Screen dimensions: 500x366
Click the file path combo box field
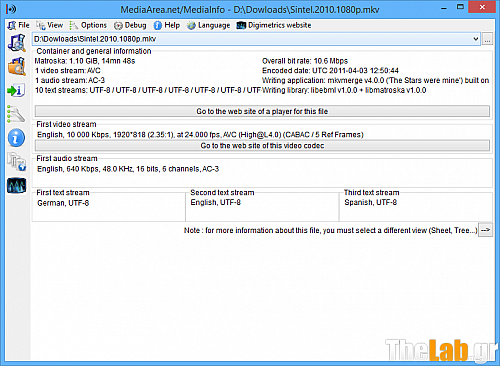256,39
